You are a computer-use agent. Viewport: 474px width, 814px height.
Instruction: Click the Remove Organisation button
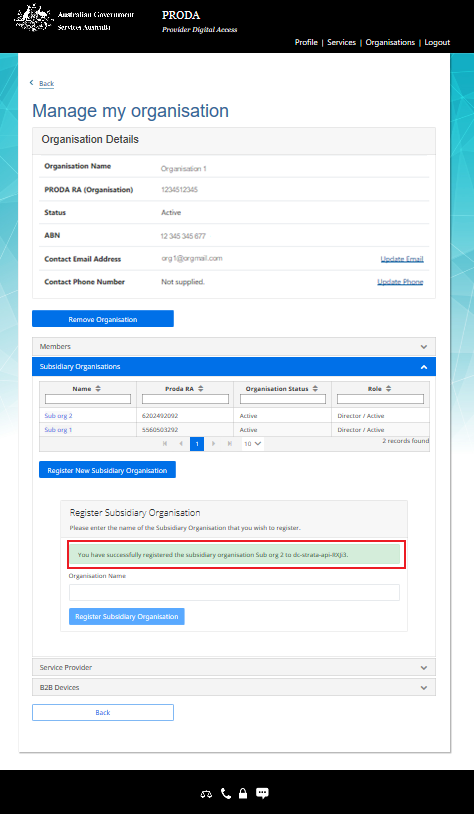pos(103,319)
